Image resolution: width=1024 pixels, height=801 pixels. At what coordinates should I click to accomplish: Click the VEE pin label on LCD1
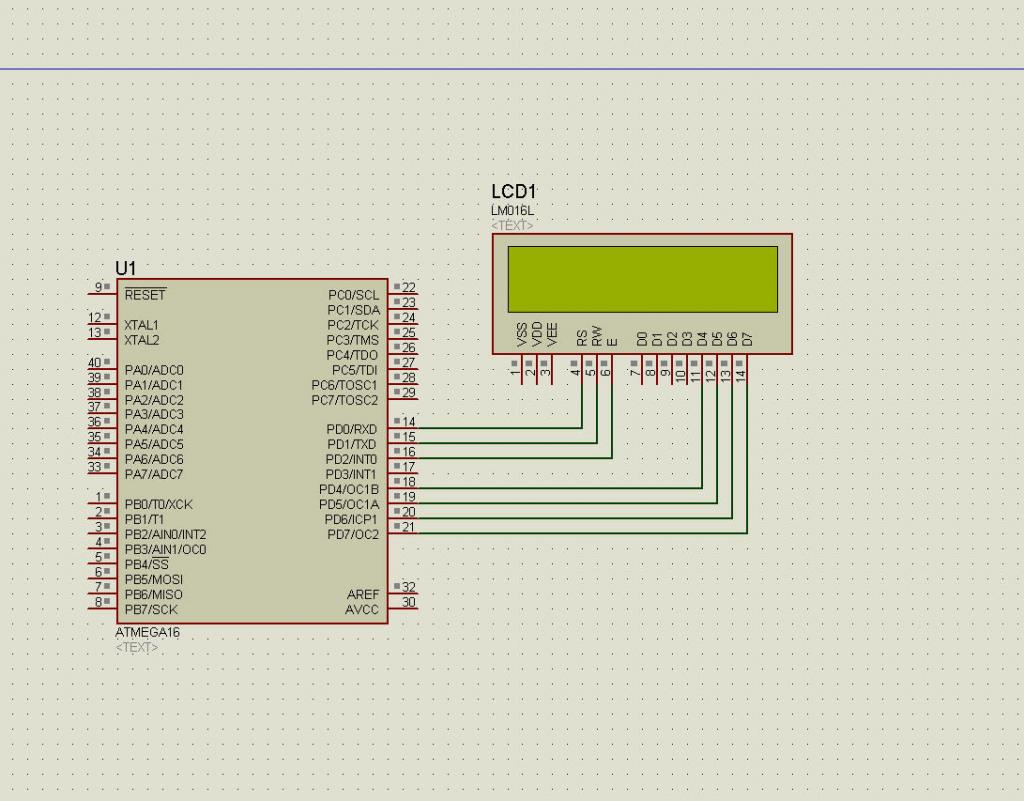[552, 335]
